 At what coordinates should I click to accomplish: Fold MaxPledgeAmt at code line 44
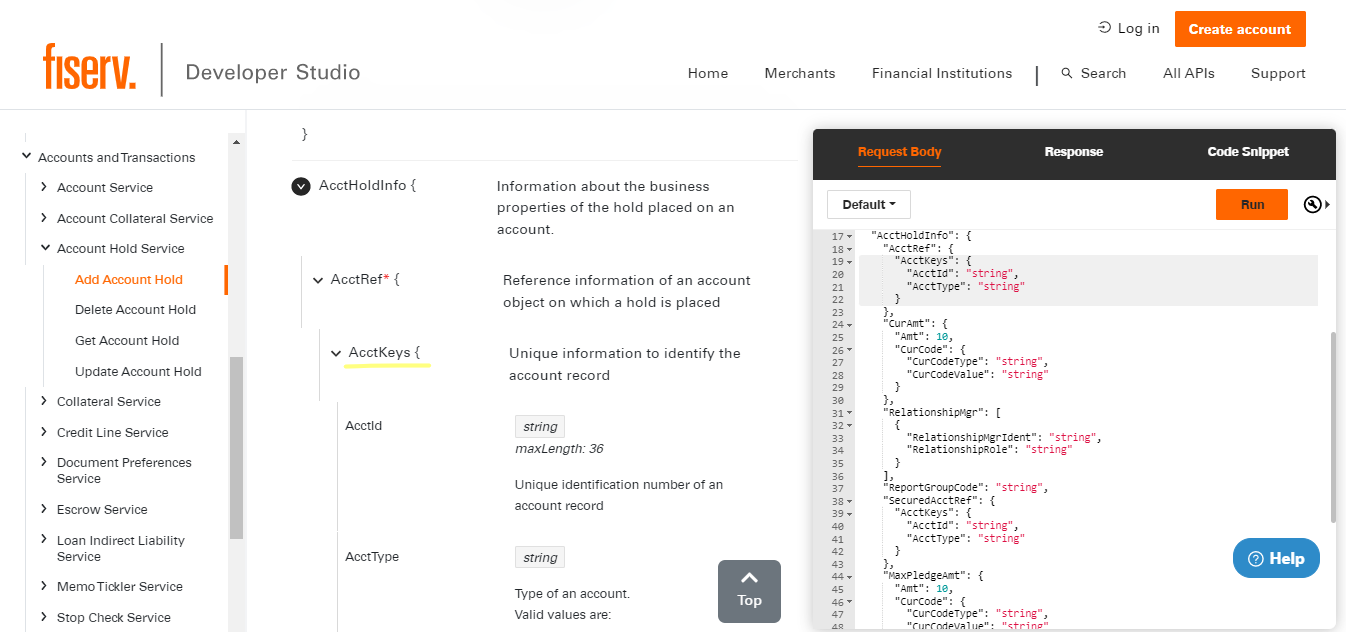850,577
